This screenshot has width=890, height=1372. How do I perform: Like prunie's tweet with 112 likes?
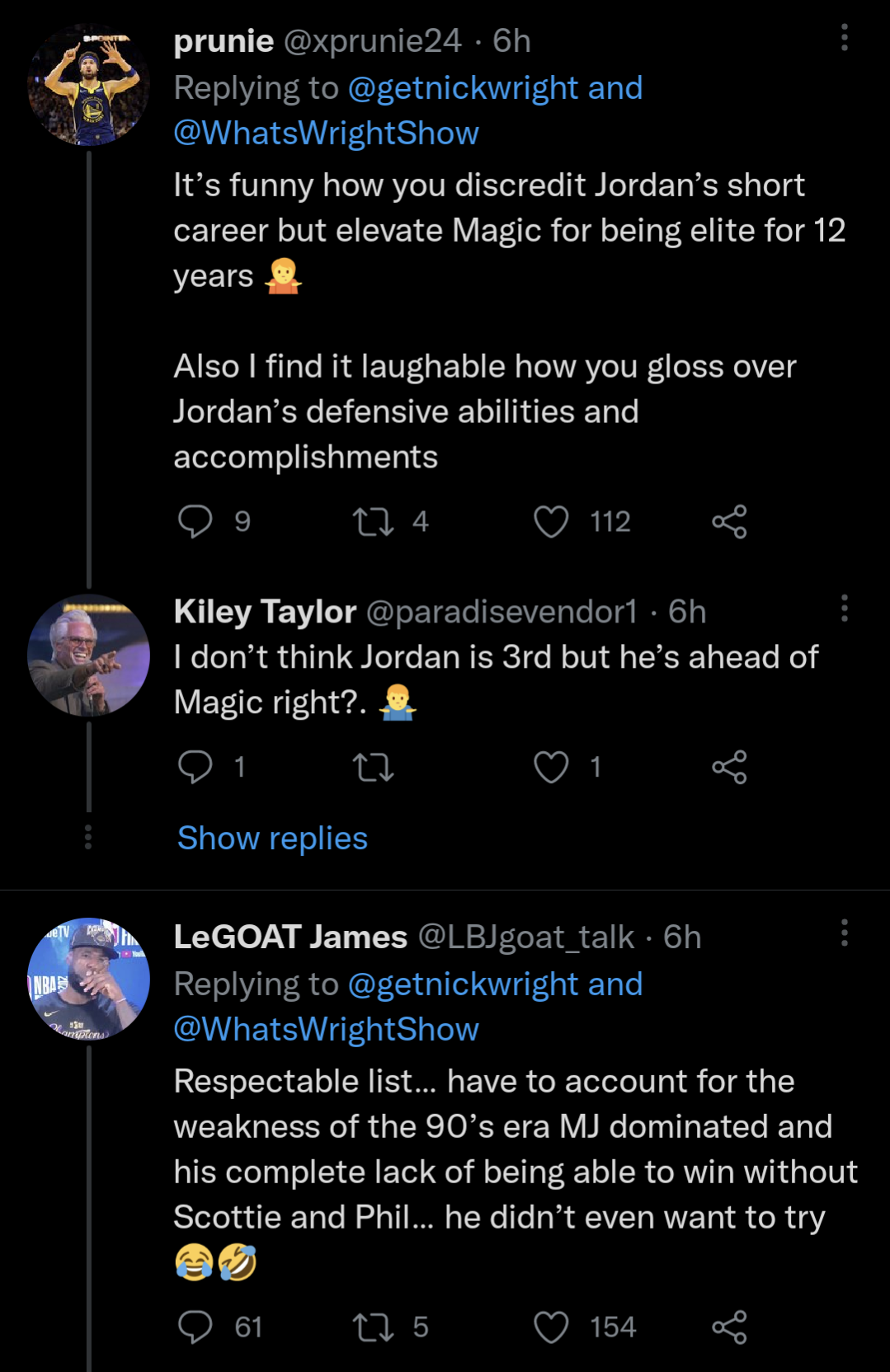click(551, 522)
